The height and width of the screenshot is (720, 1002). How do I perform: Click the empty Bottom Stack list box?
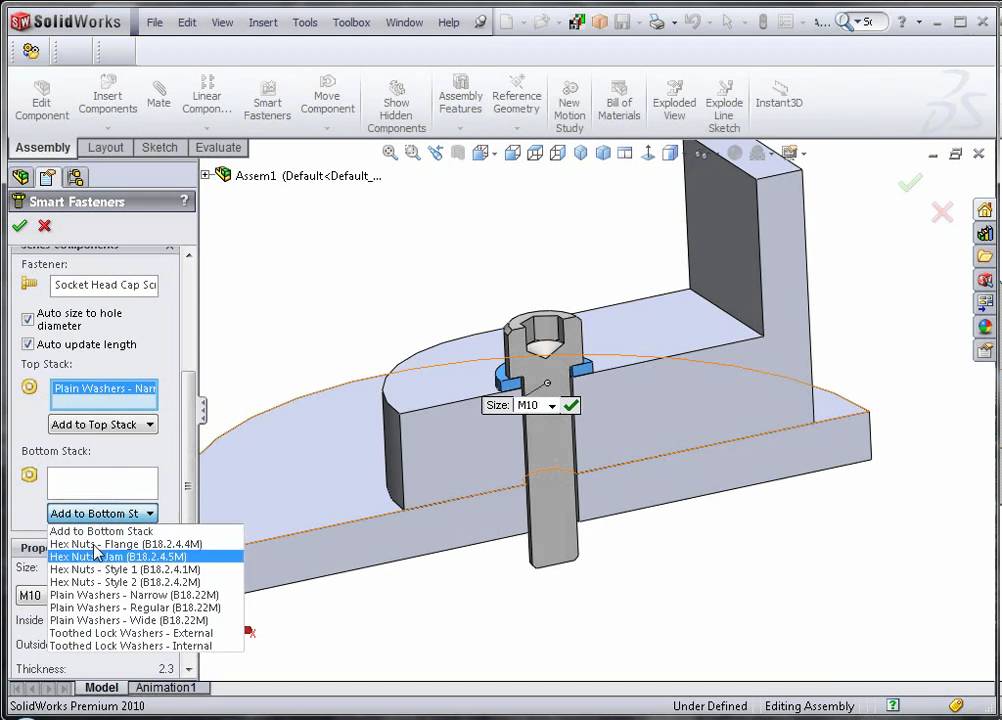103,483
